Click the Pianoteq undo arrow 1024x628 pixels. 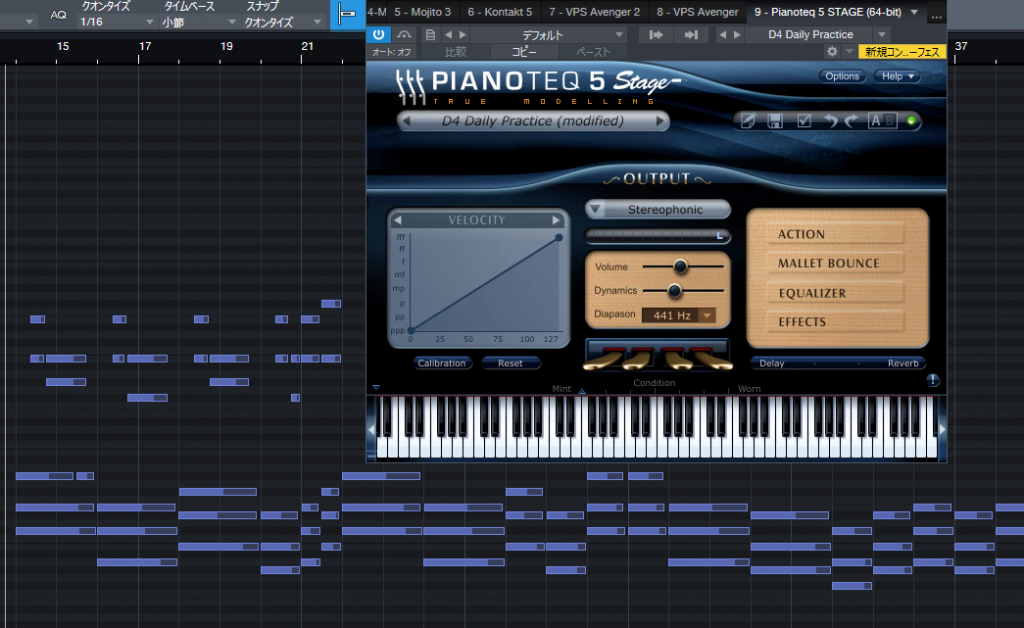pos(829,121)
